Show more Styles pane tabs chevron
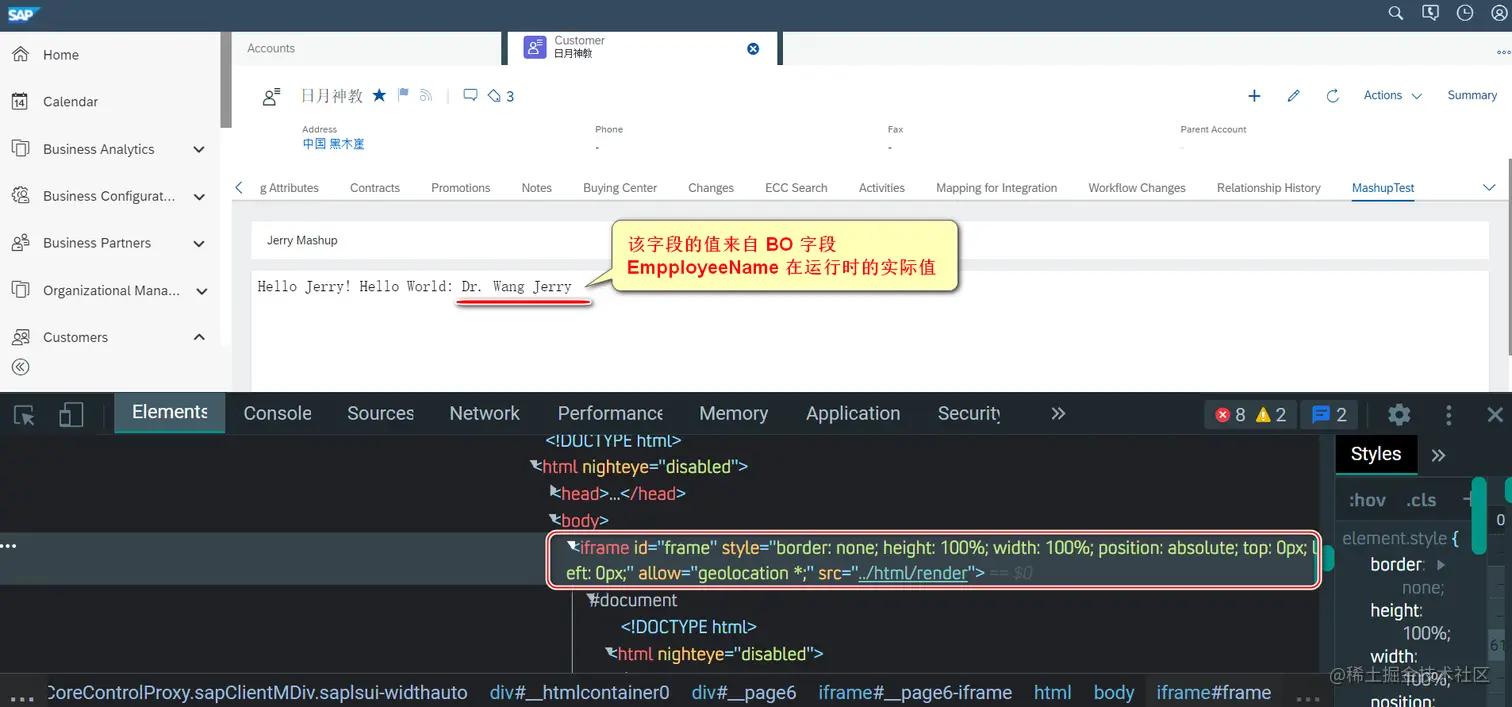This screenshot has width=1512, height=707. [1438, 455]
